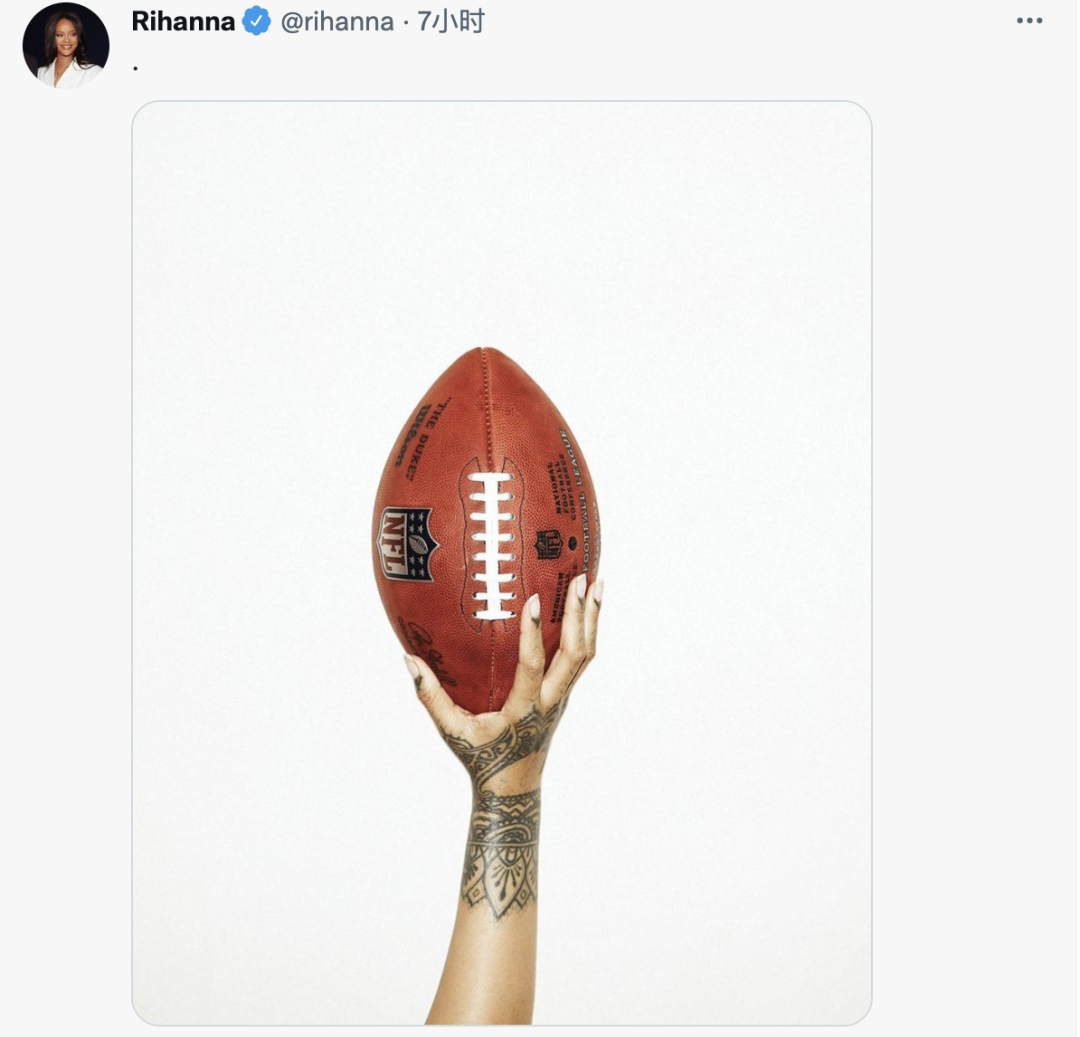This screenshot has width=1080, height=1037.
Task: Click the blue verified badge beside Rihanna
Action: tap(256, 21)
